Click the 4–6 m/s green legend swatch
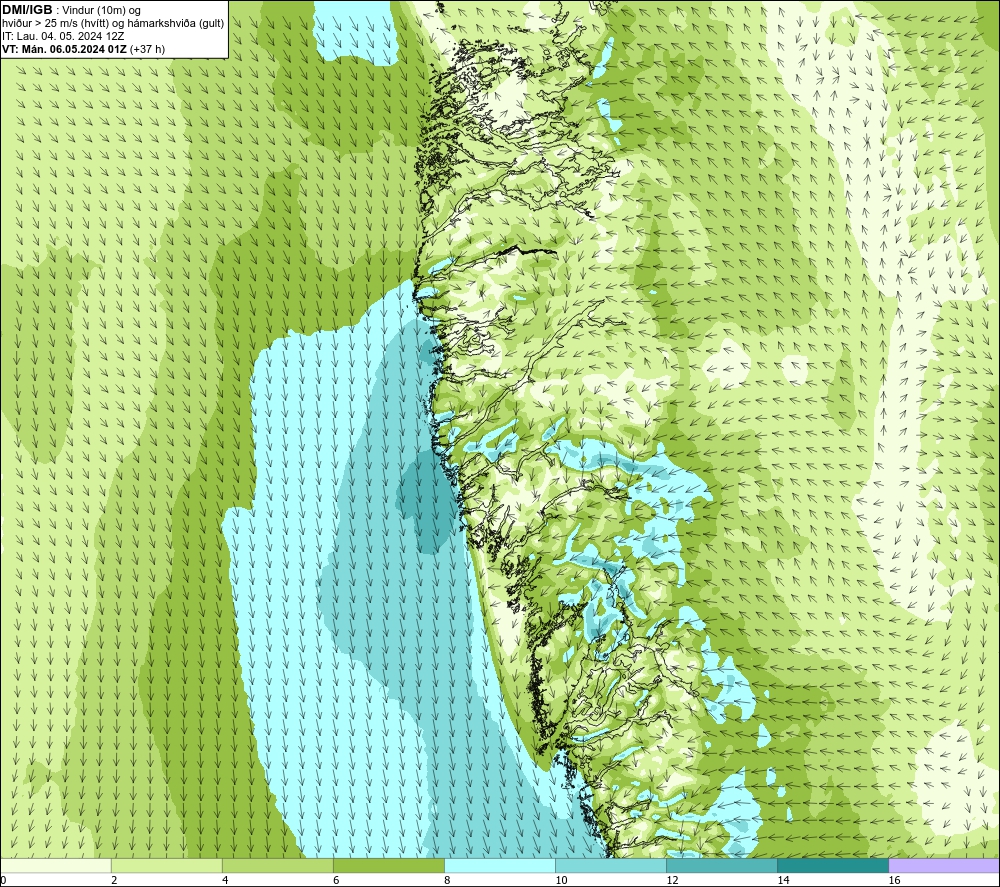The image size is (1000, 887). 277,866
